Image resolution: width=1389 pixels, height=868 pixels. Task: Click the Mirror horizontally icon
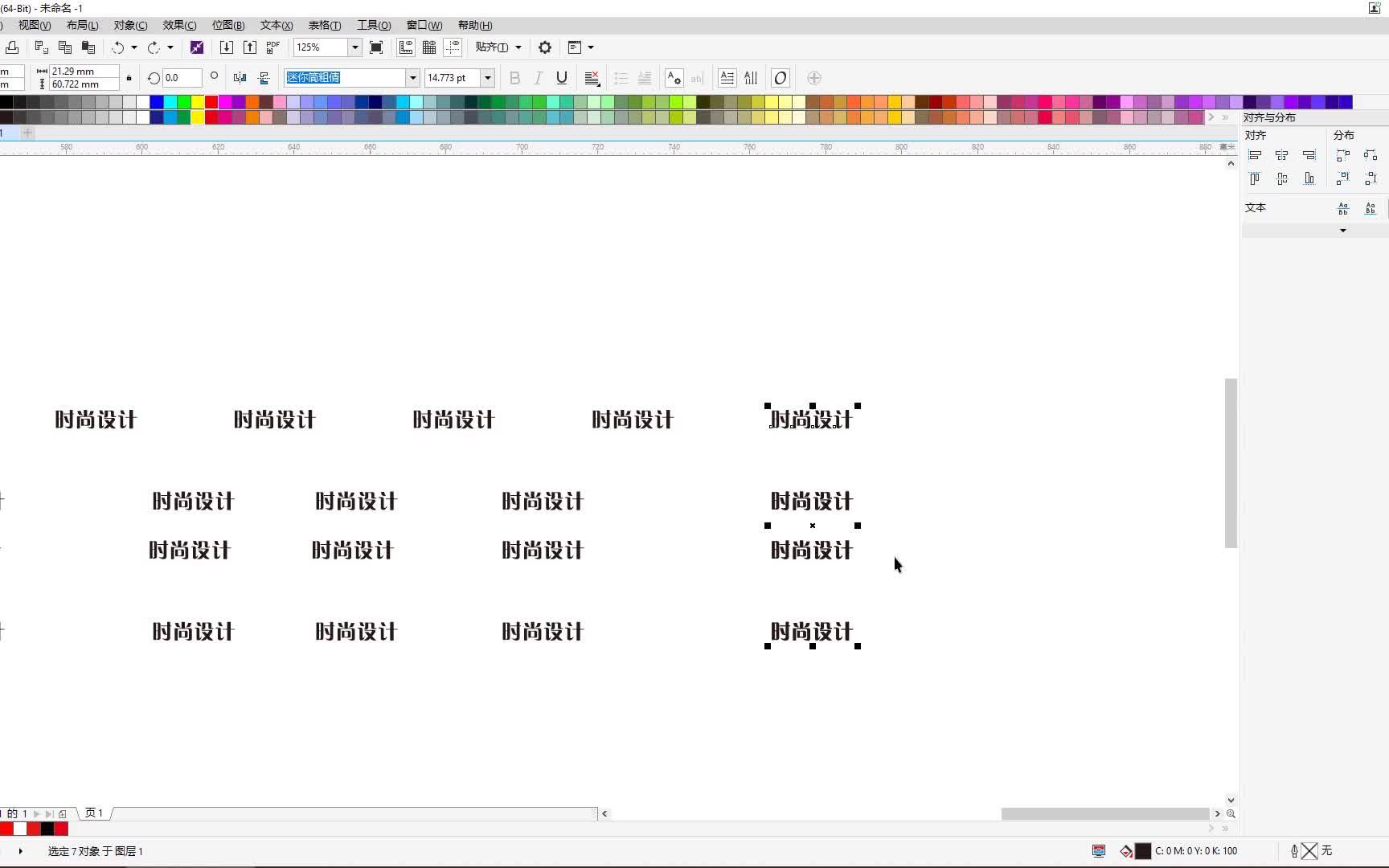(x=240, y=78)
